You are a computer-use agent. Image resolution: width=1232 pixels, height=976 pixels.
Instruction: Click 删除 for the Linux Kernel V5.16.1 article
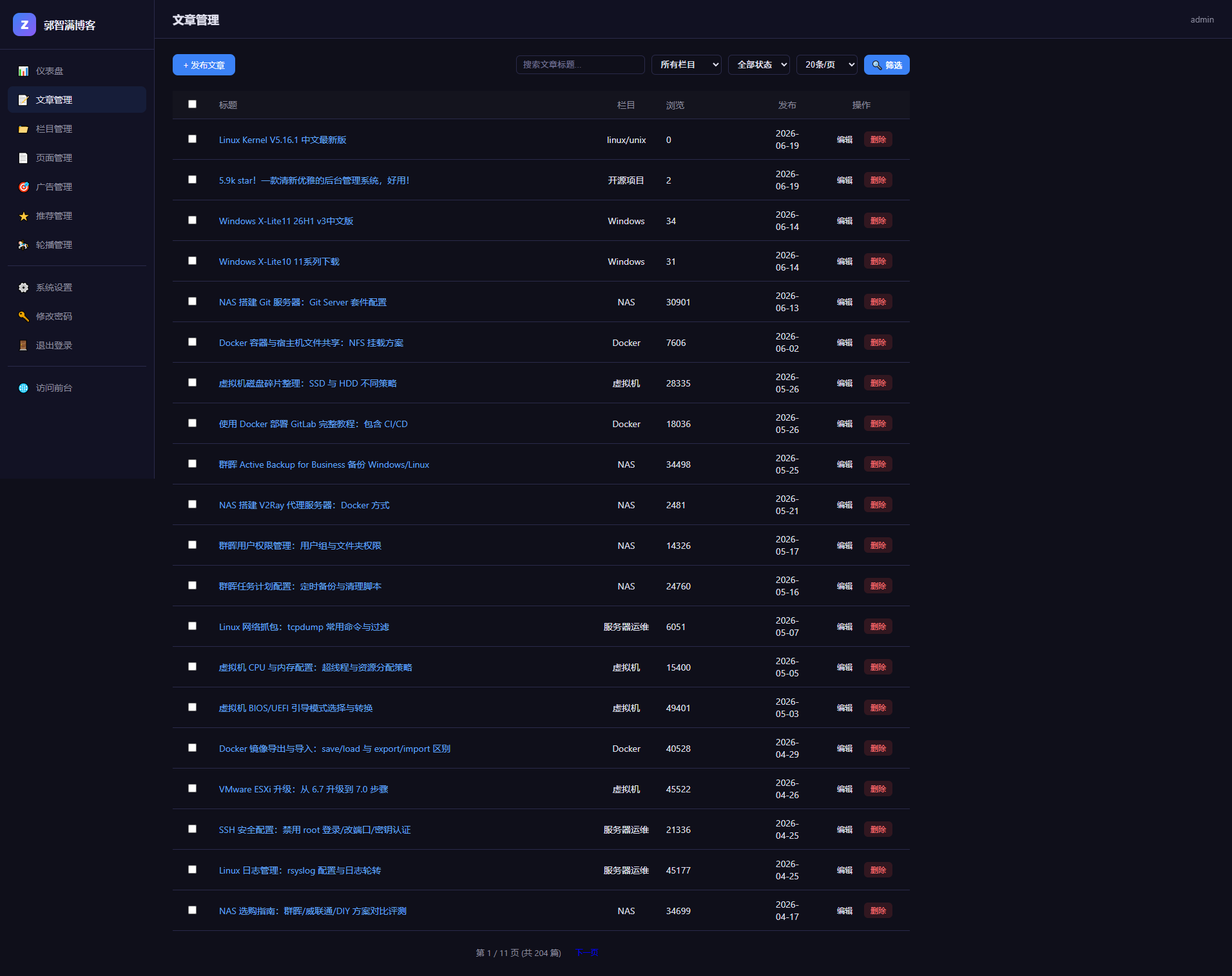click(878, 140)
